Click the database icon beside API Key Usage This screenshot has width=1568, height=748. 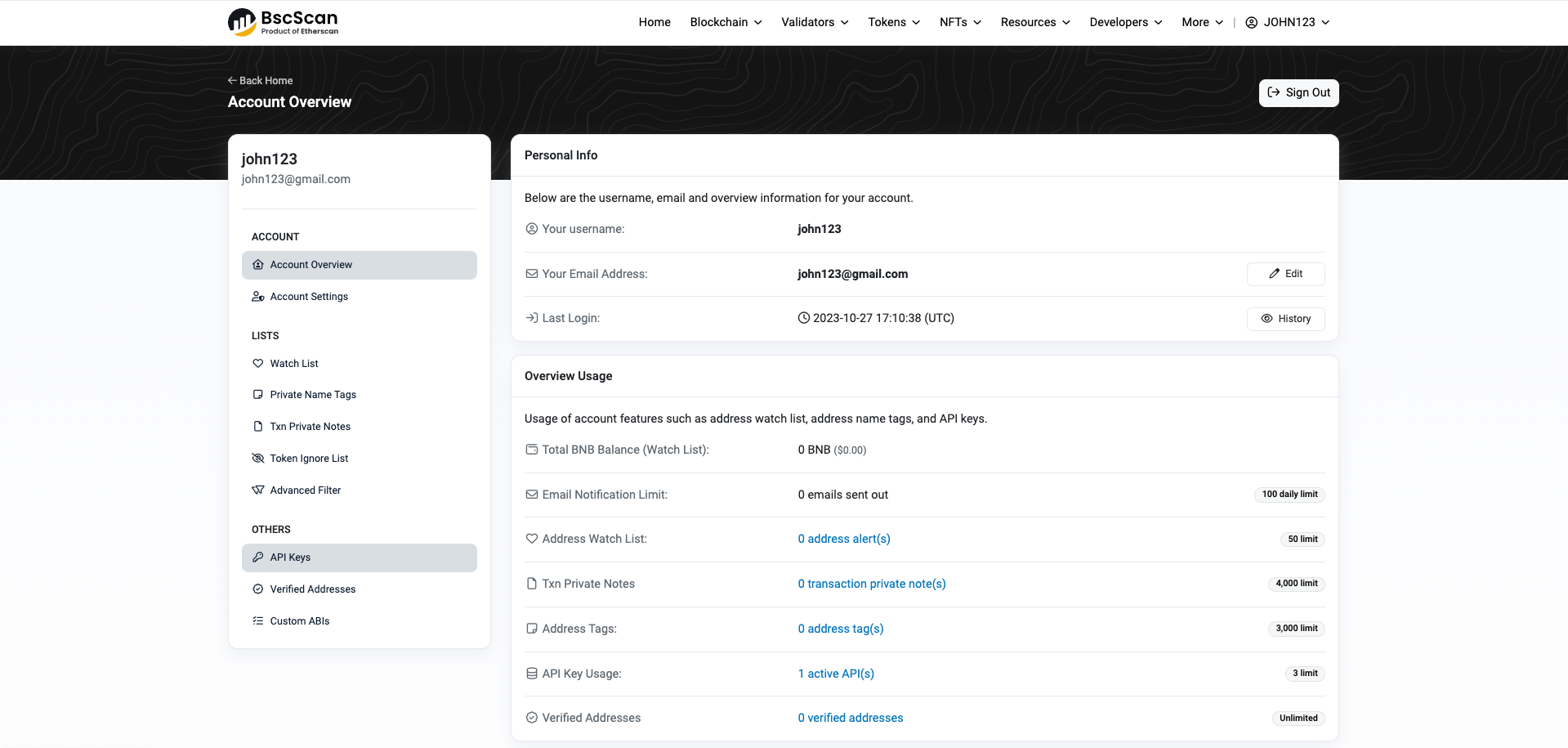pos(532,674)
